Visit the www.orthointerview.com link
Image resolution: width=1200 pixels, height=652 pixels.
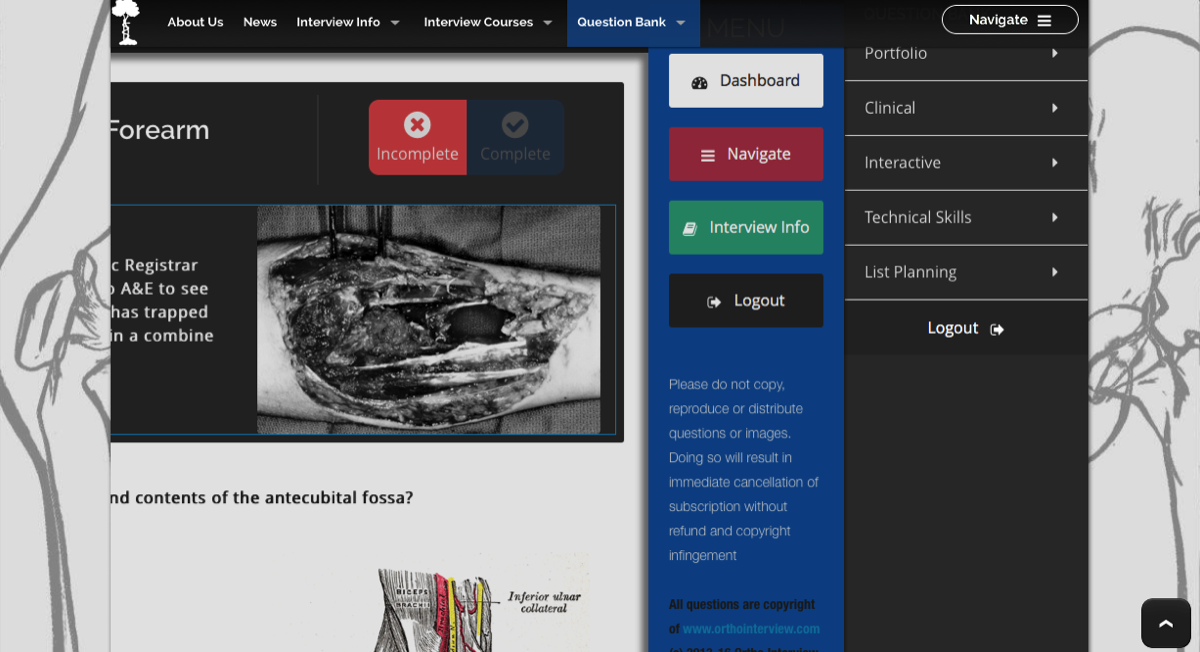pos(751,629)
